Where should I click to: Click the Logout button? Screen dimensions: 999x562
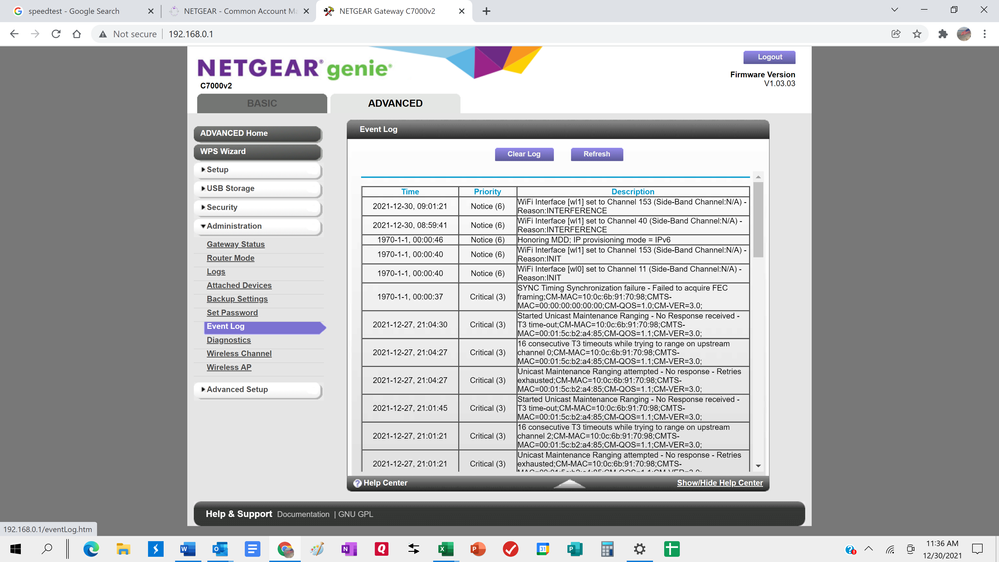coord(769,57)
